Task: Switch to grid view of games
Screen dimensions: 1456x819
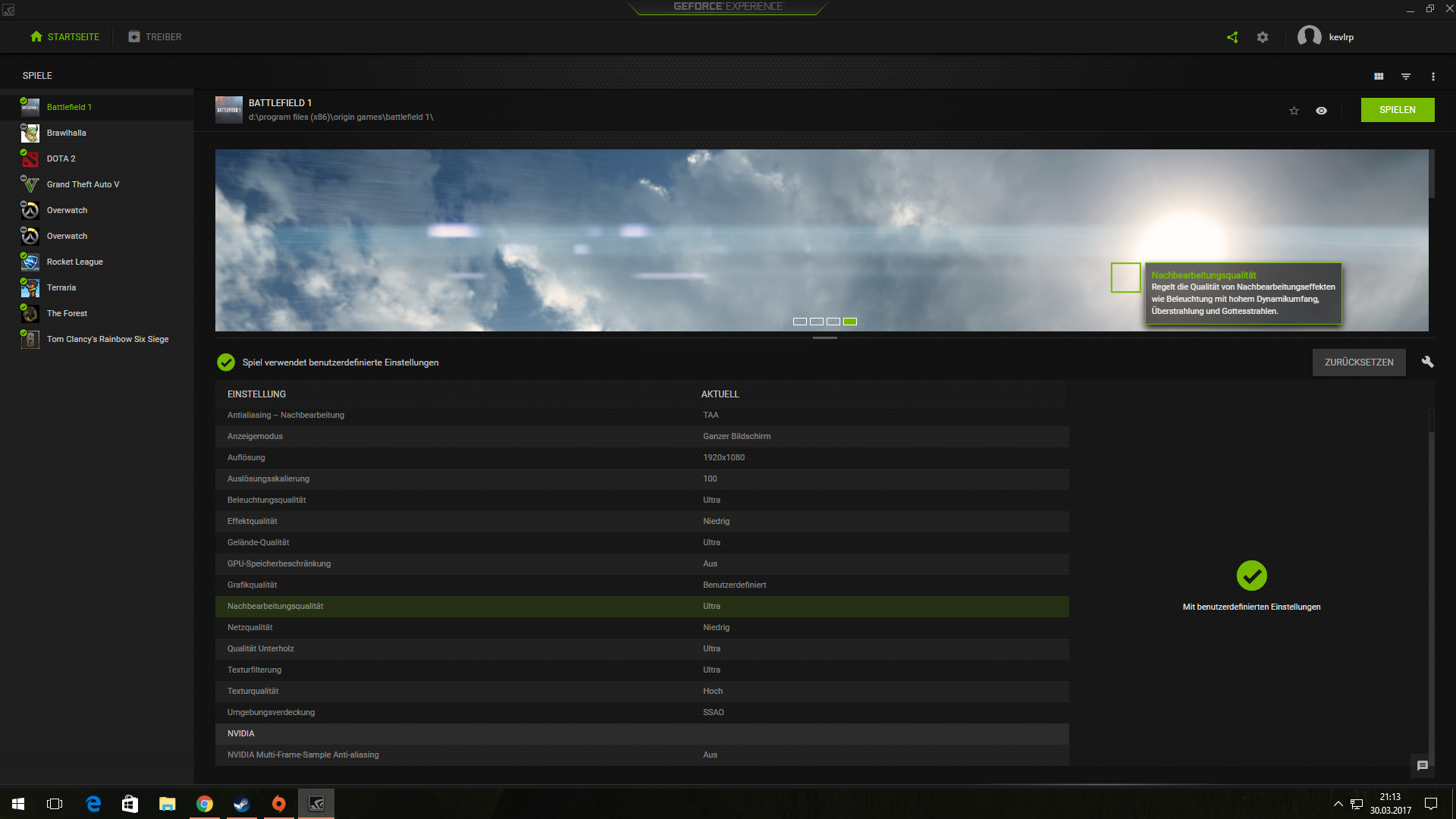Action: [1379, 77]
